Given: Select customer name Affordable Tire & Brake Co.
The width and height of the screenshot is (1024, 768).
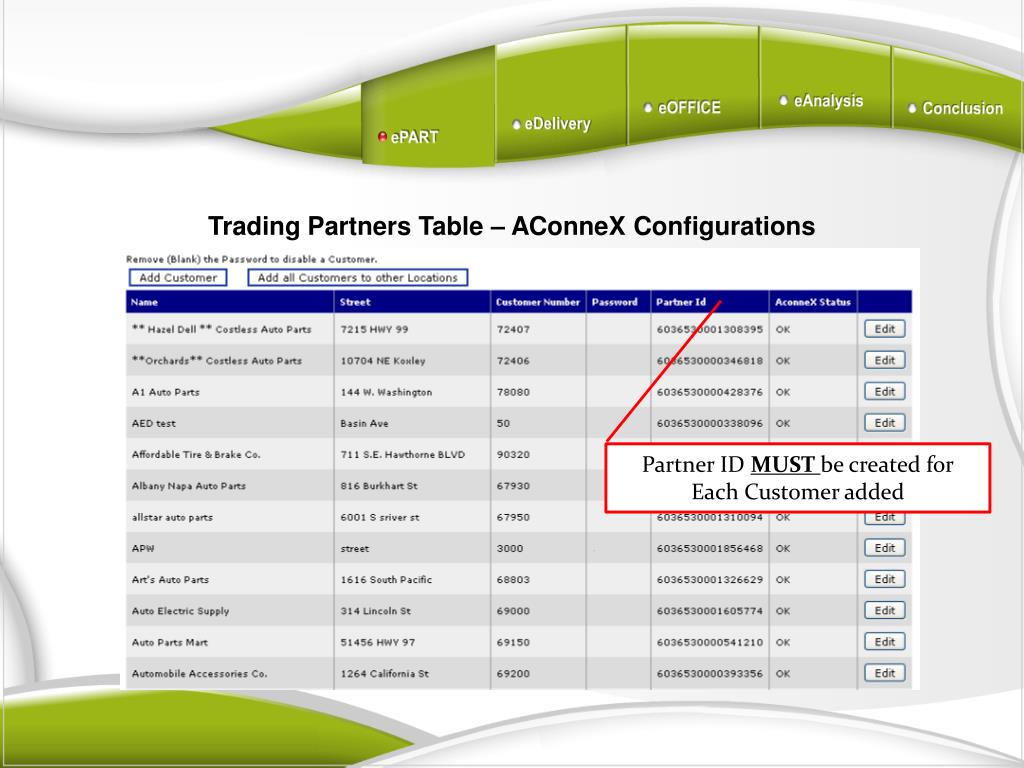Looking at the screenshot, I should pos(196,455).
